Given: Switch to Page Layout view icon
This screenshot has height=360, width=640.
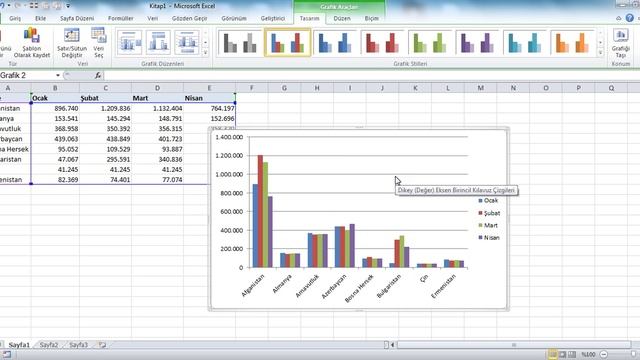Looking at the screenshot, I should [562, 354].
